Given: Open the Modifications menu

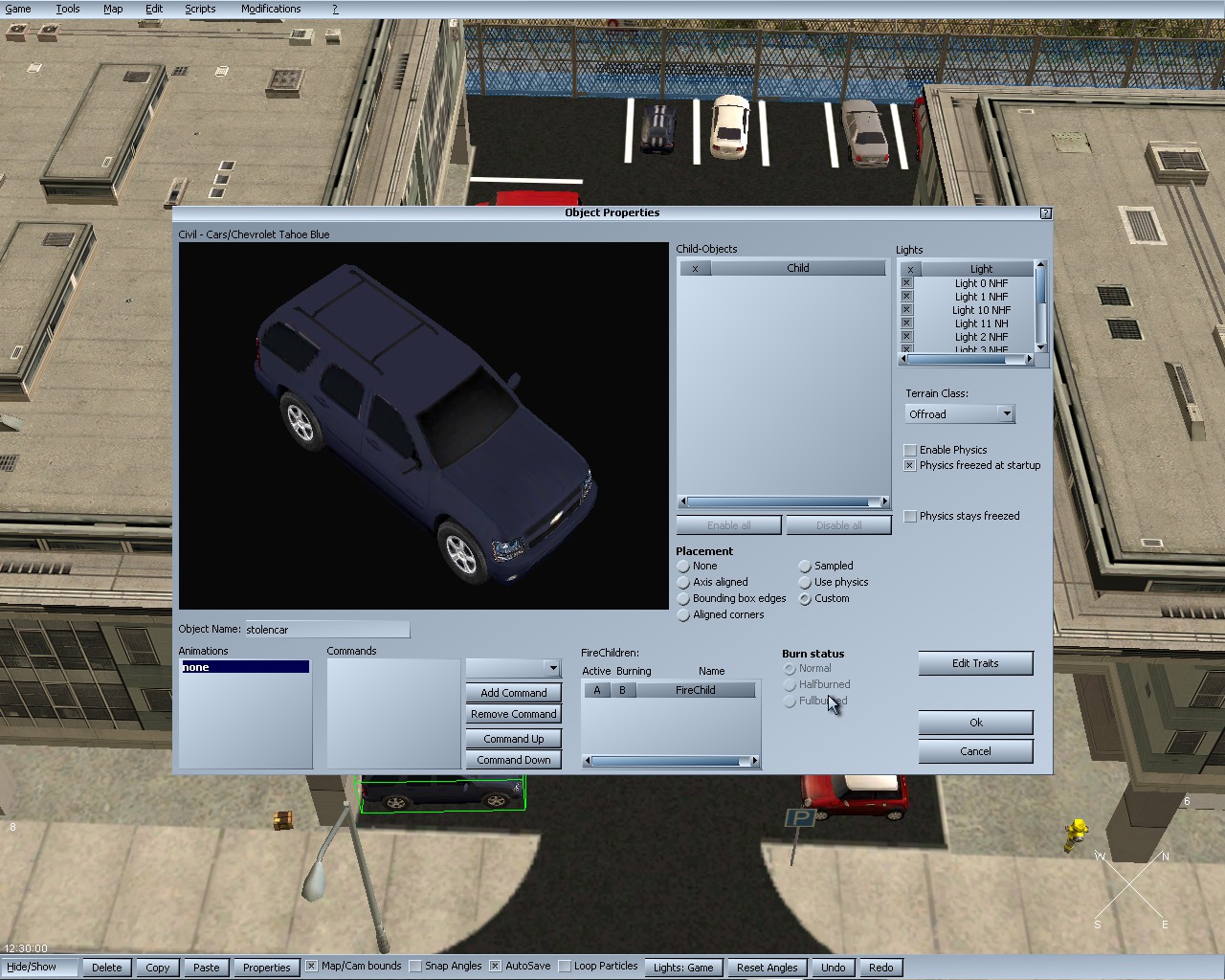Looking at the screenshot, I should pos(271,9).
